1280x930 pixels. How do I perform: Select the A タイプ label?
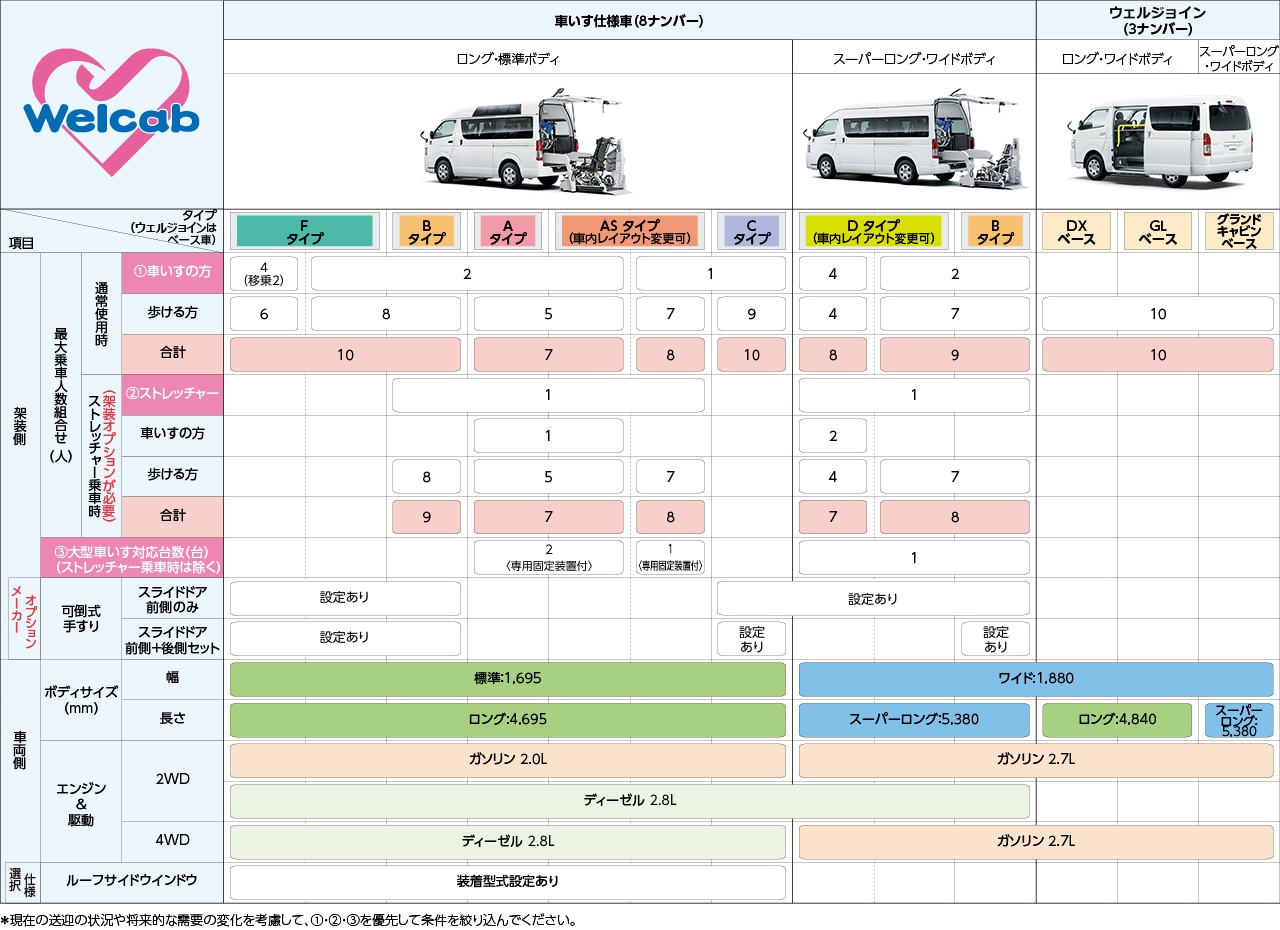508,231
